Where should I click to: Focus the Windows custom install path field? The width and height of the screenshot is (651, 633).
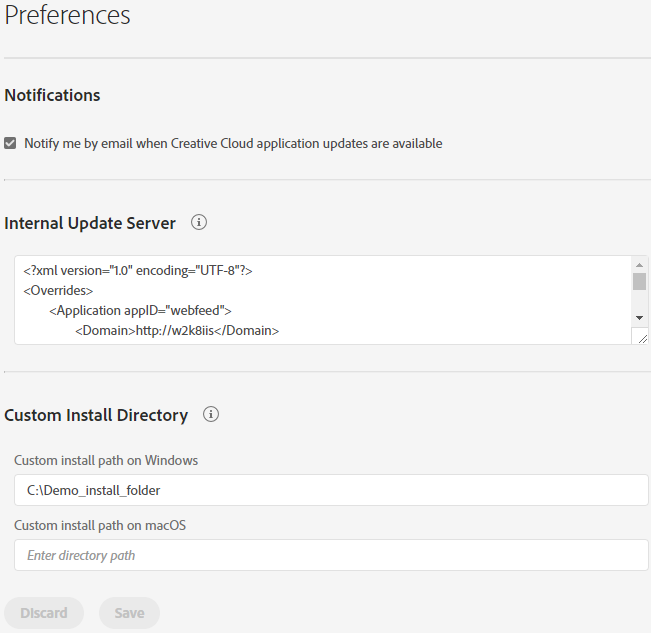click(331, 490)
